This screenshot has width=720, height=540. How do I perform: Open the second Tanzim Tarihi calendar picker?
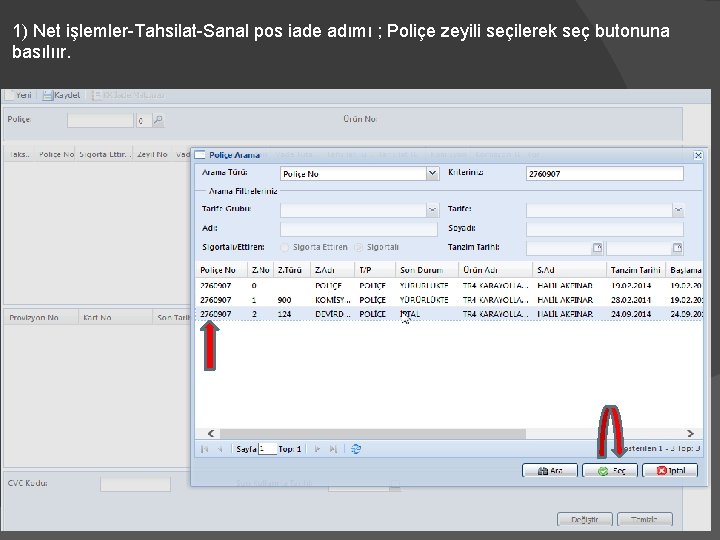(x=677, y=248)
